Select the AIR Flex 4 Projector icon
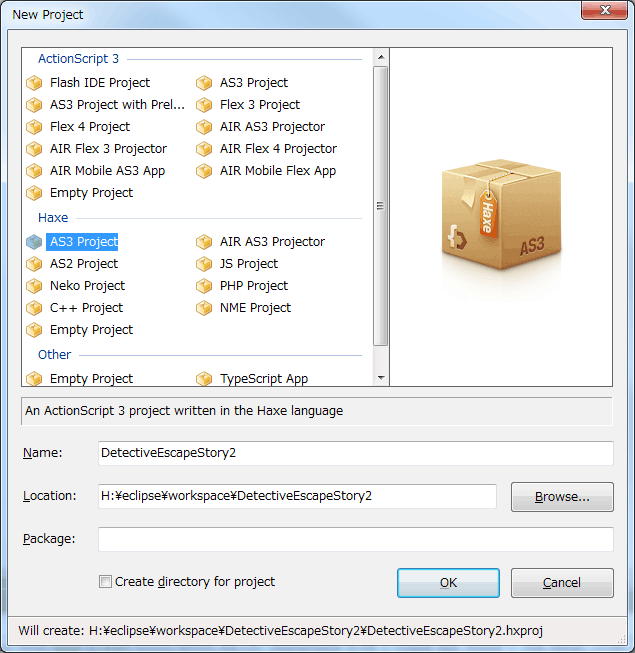 tap(205, 149)
